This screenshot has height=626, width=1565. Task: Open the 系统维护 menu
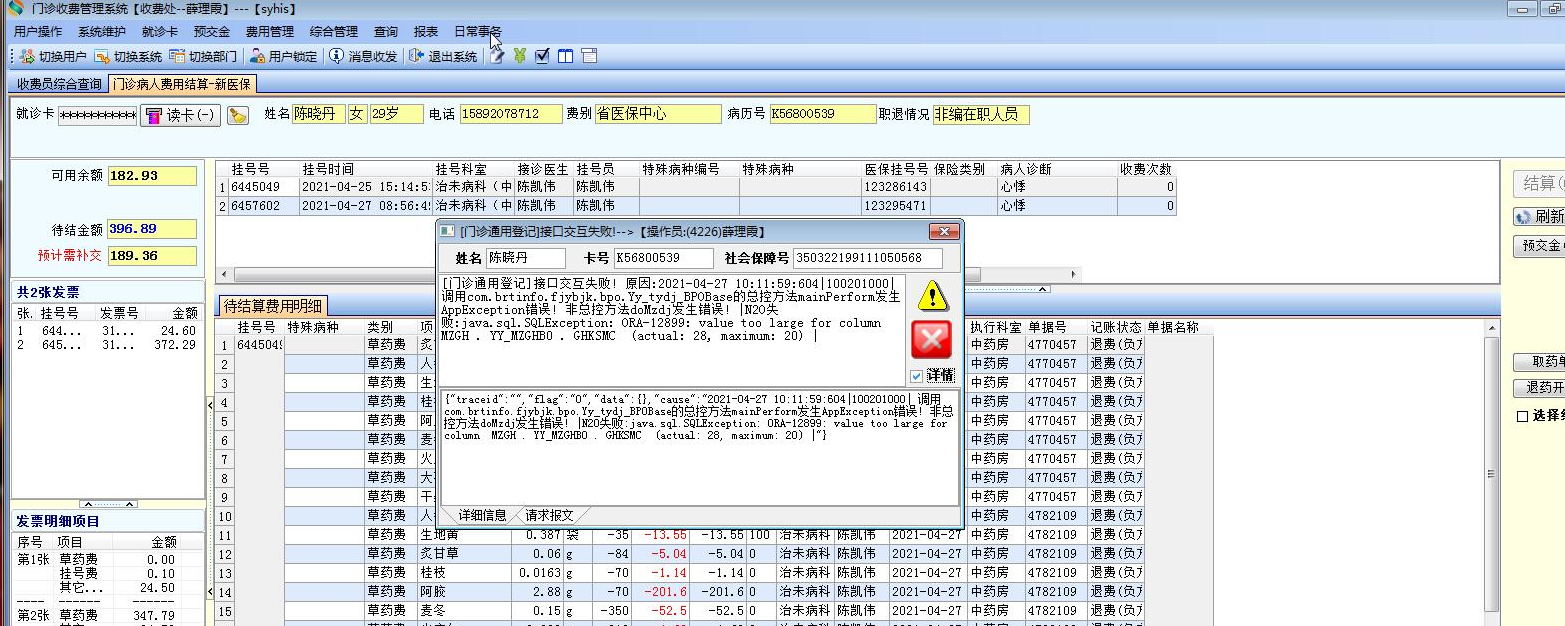[102, 32]
